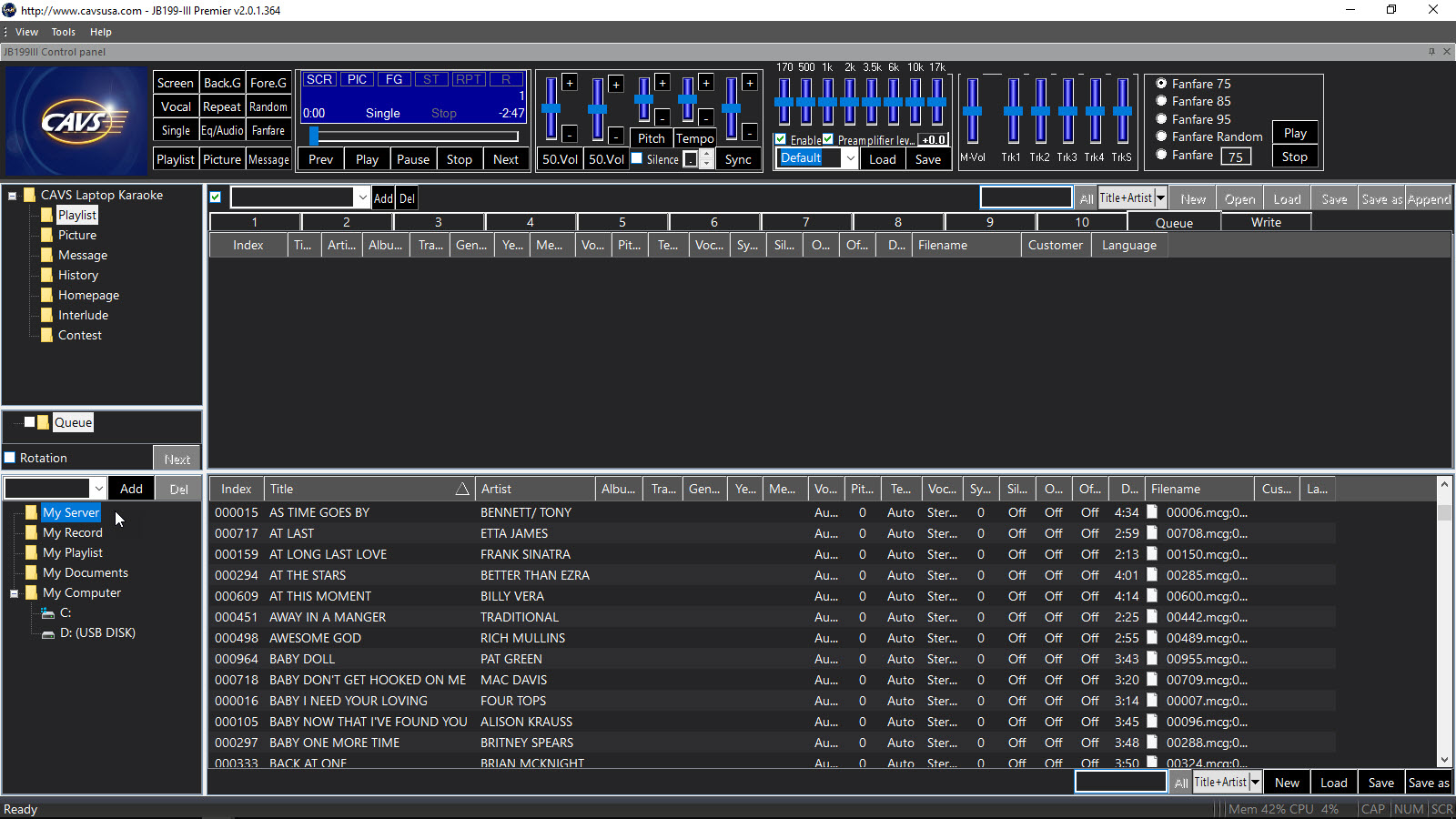Open the combo box left of Add above My Server

(x=99, y=489)
